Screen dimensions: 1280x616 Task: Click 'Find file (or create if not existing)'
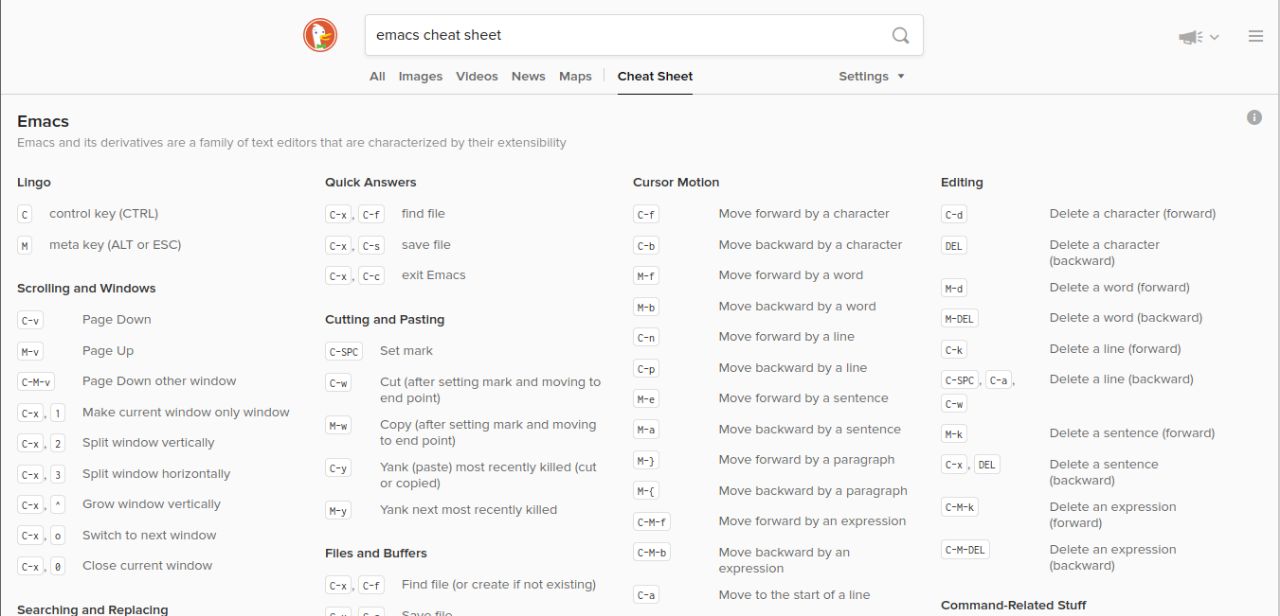point(498,584)
